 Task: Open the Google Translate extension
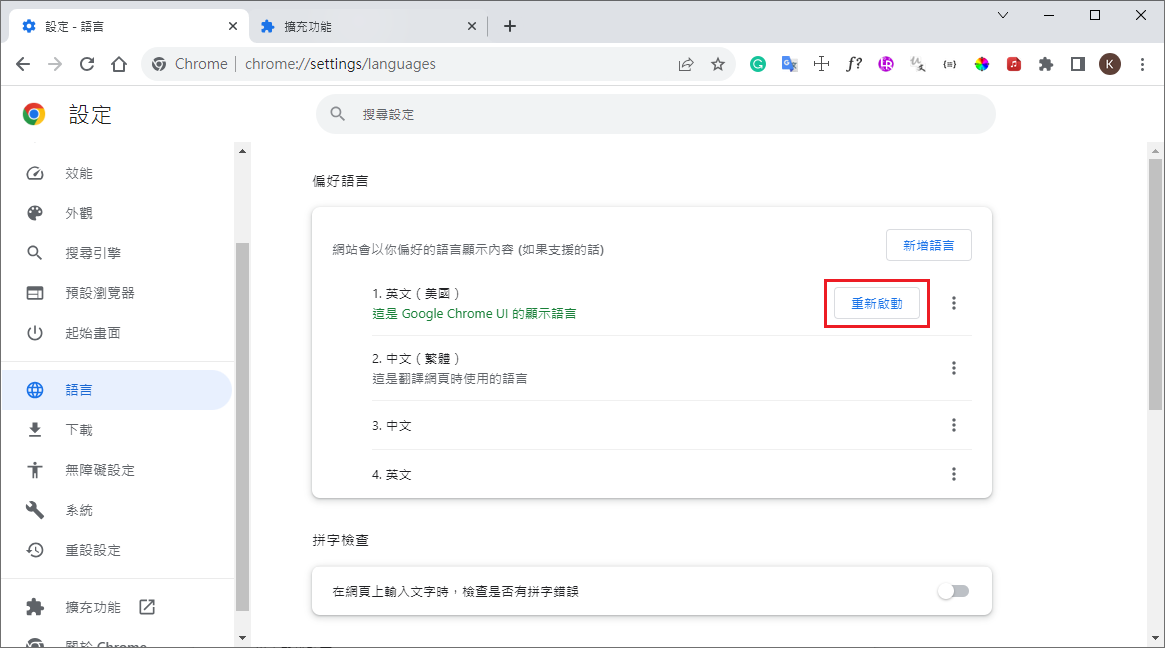(x=789, y=64)
